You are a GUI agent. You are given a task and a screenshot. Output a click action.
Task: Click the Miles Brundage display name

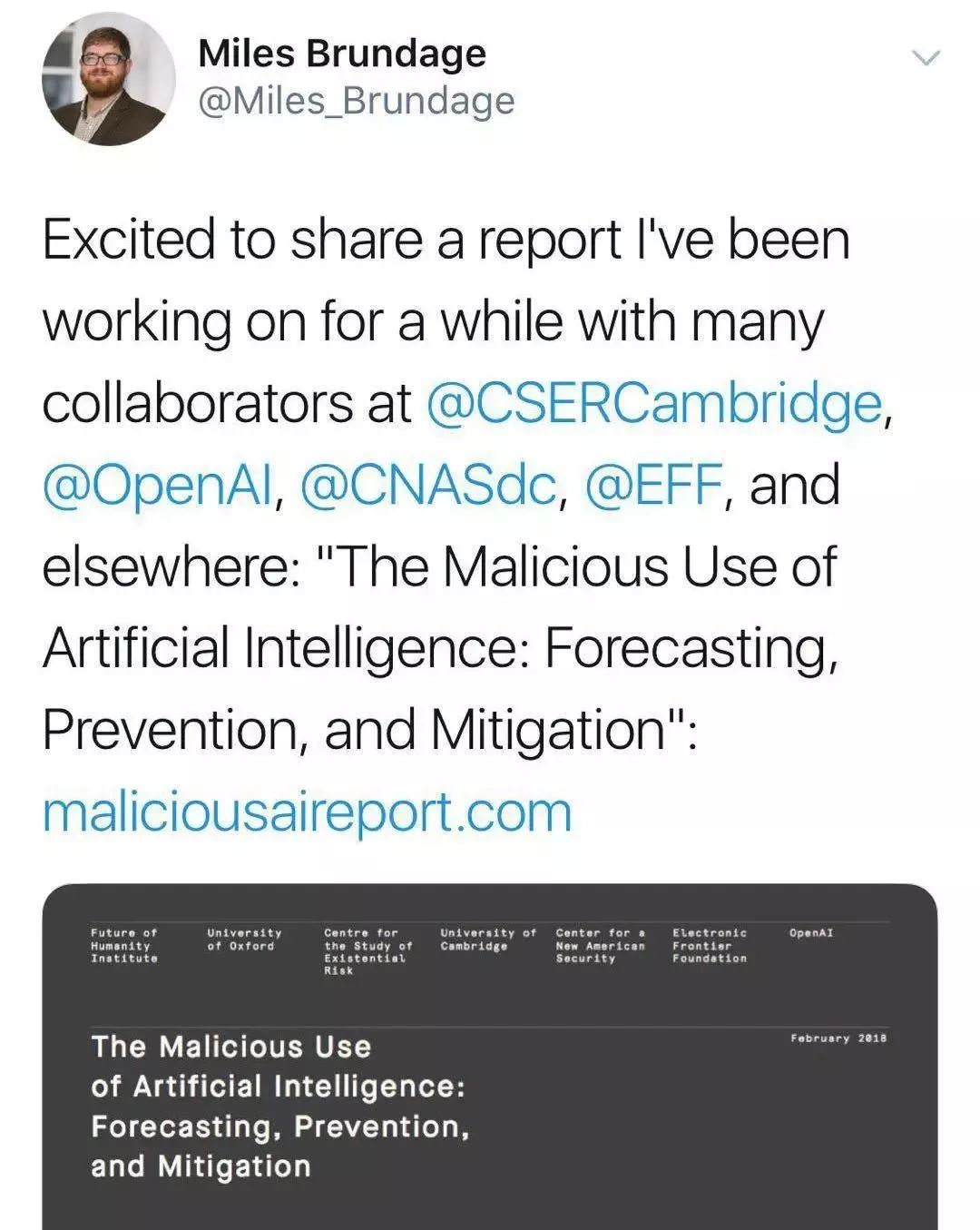(x=341, y=54)
